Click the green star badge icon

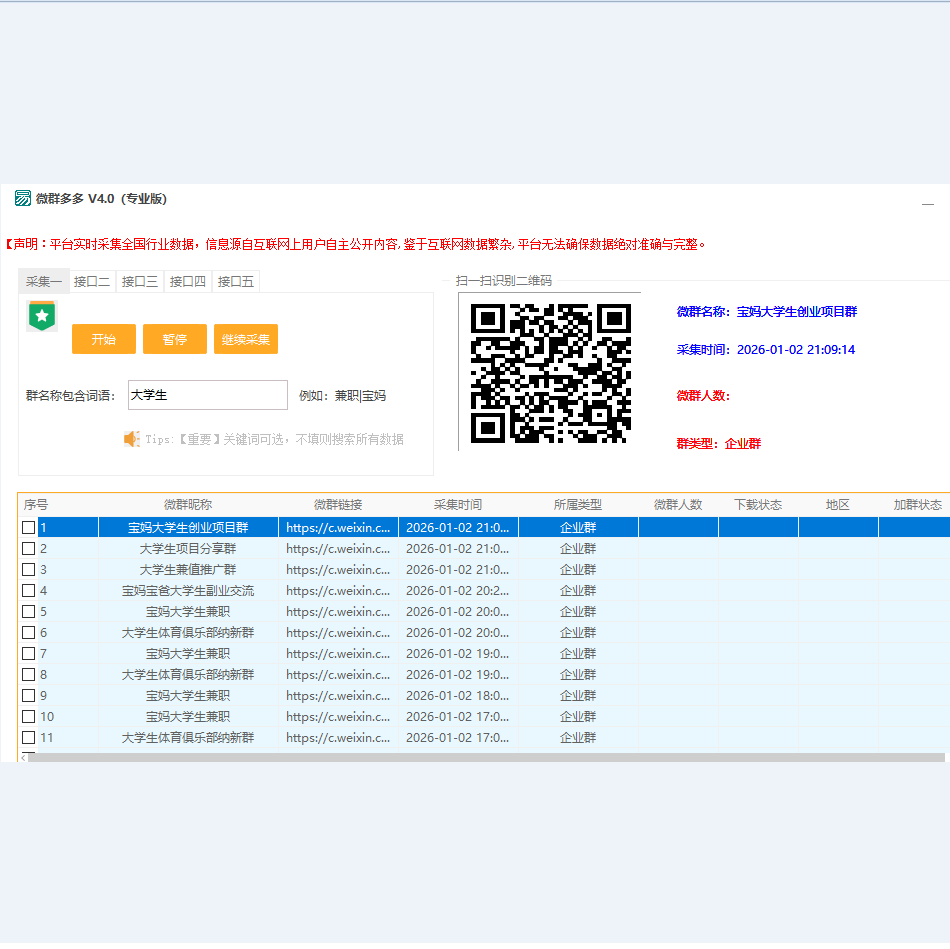tap(41, 316)
